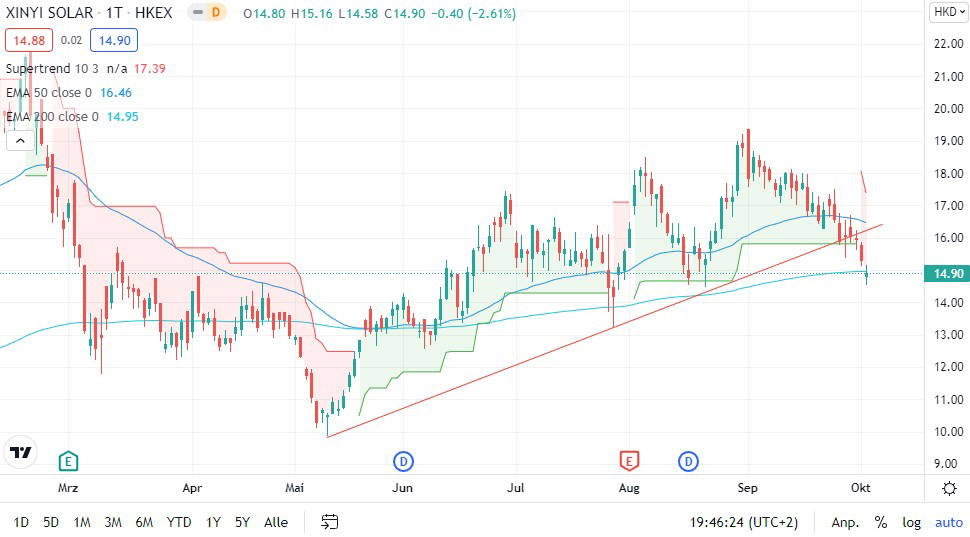
Task: Open the green earnings E marker in März
Action: pyautogui.click(x=68, y=461)
